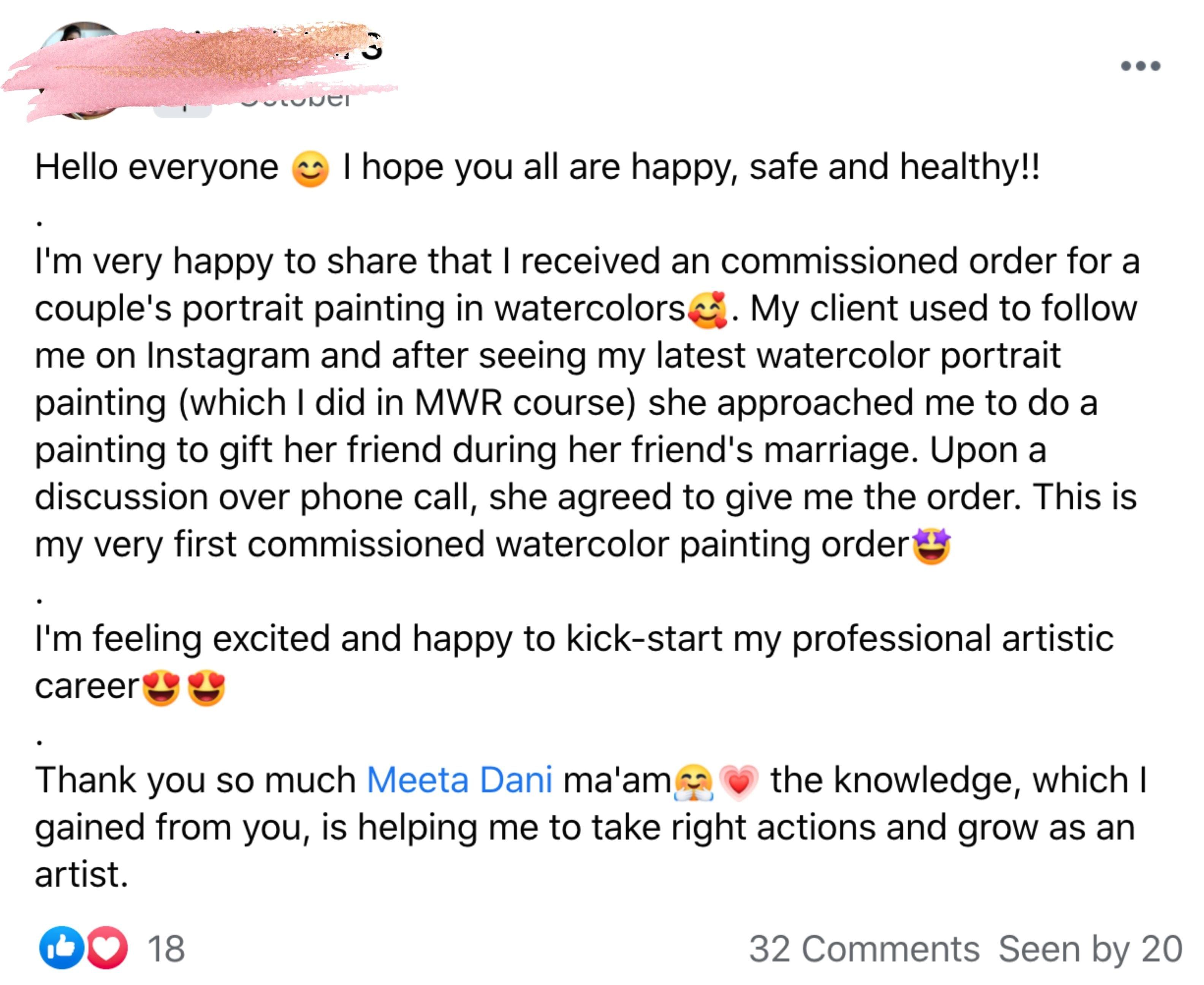Click the star-struck emoji after painting order
1204x985 pixels.
tap(932, 546)
